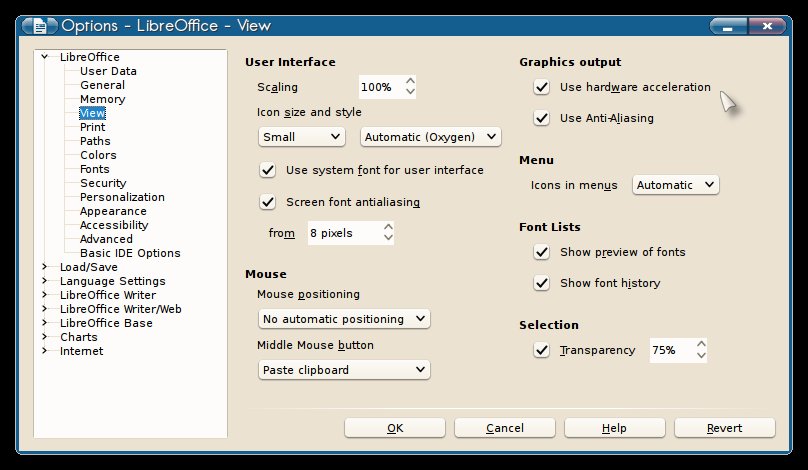Open Middle Mouse button Paste clipboard dropdown

[x=343, y=370]
